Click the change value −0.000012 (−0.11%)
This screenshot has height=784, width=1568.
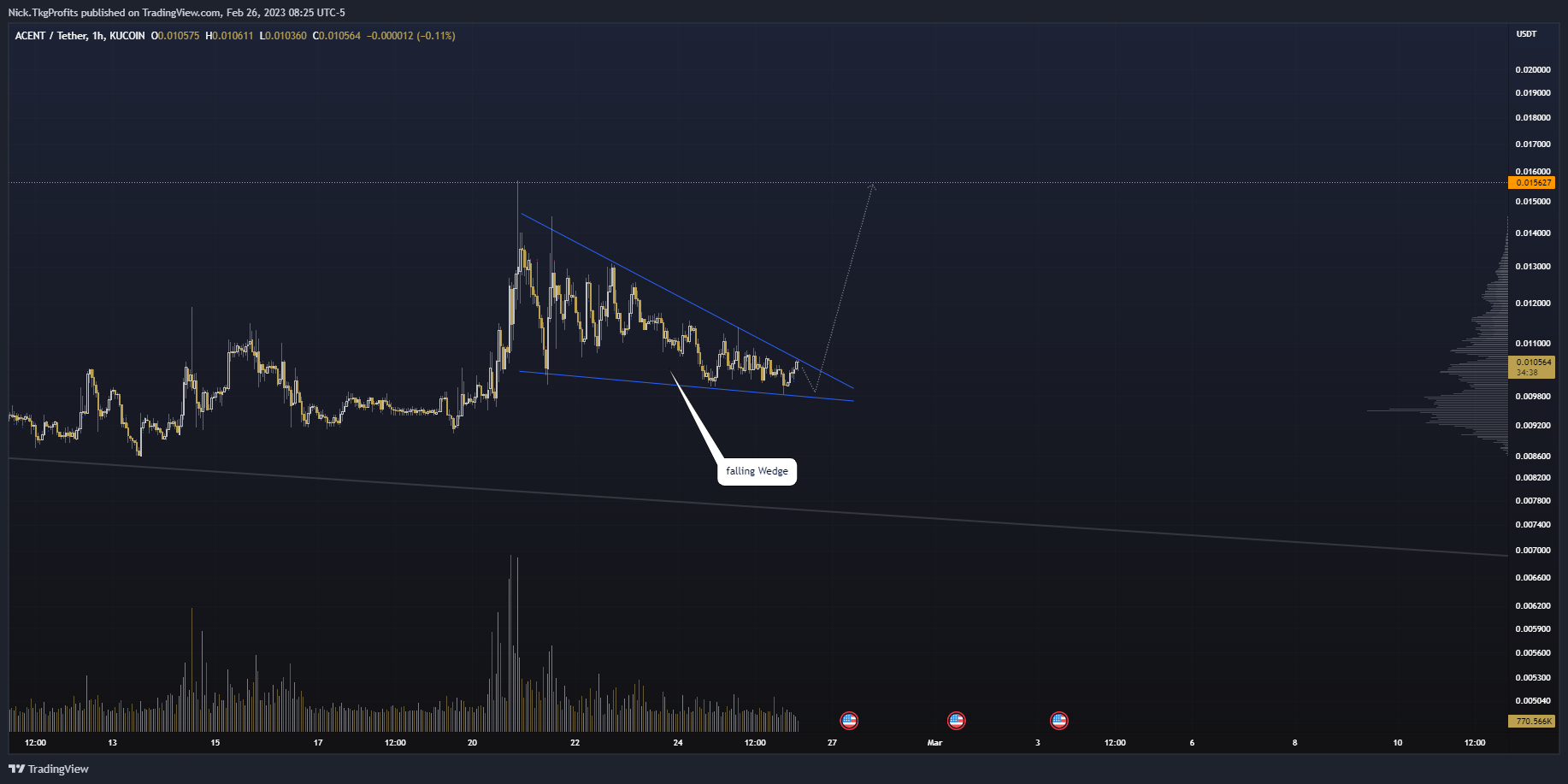coord(411,36)
